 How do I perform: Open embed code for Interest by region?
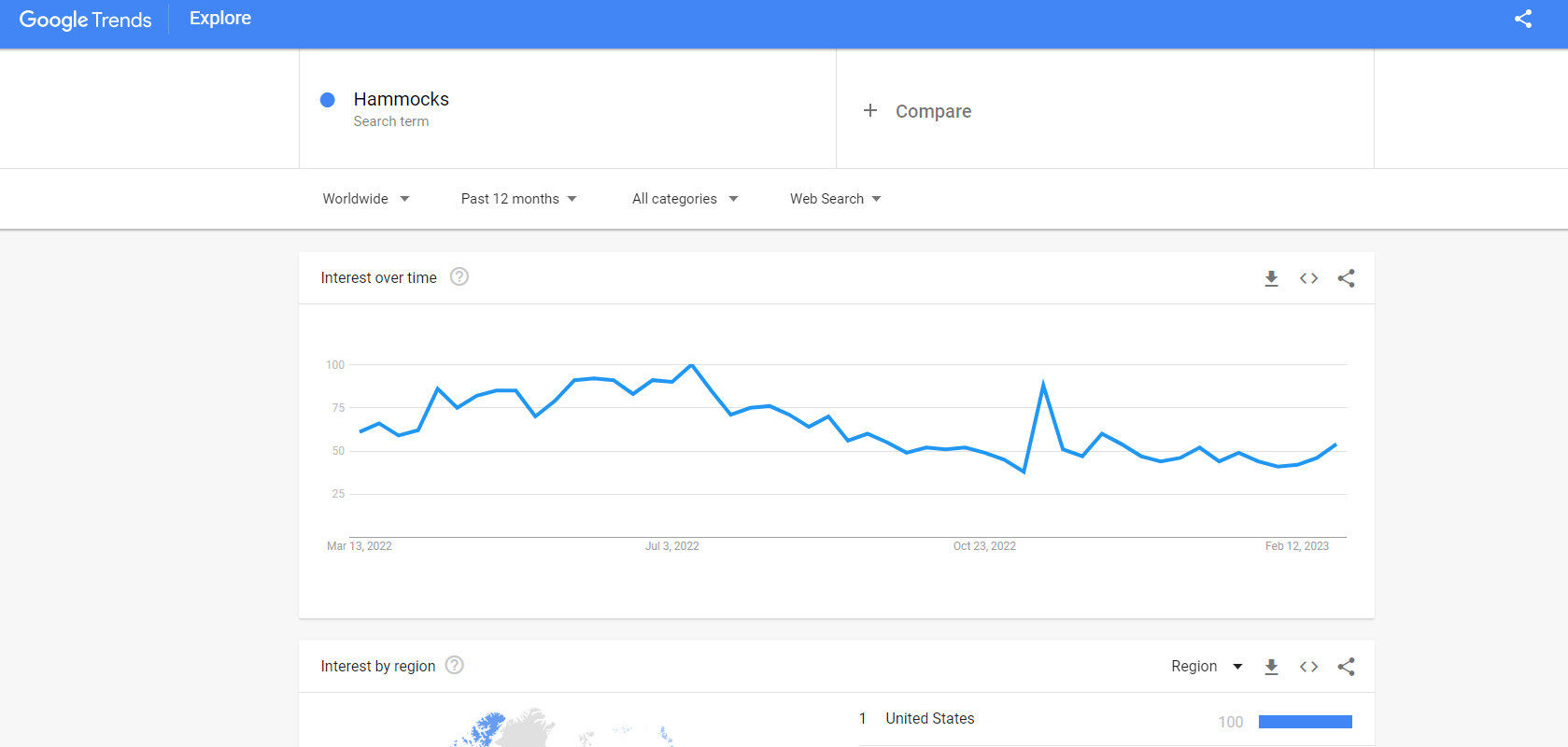point(1308,667)
